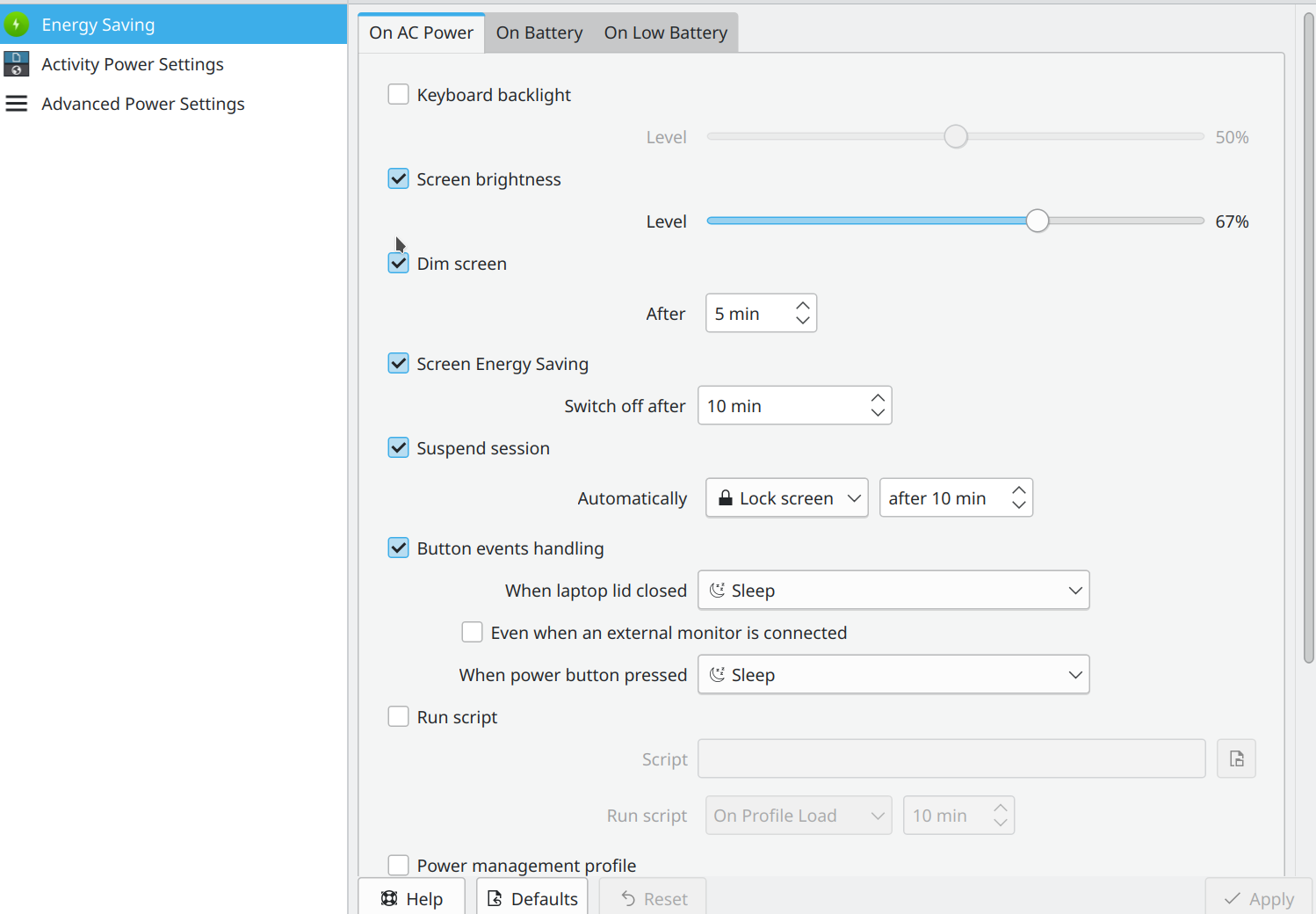
Task: Open the When power button pressed dropdown
Action: click(x=893, y=674)
